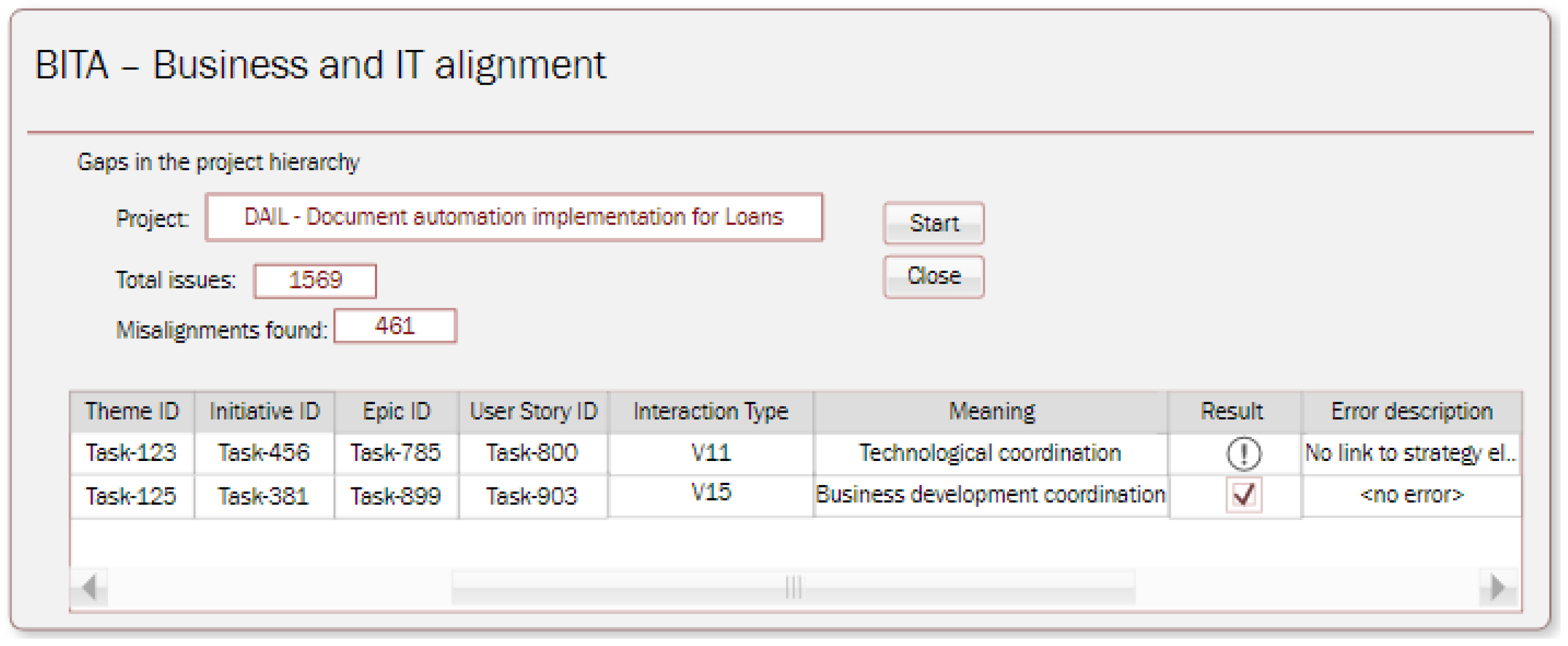Click the scrollbar left arrow

[x=90, y=588]
